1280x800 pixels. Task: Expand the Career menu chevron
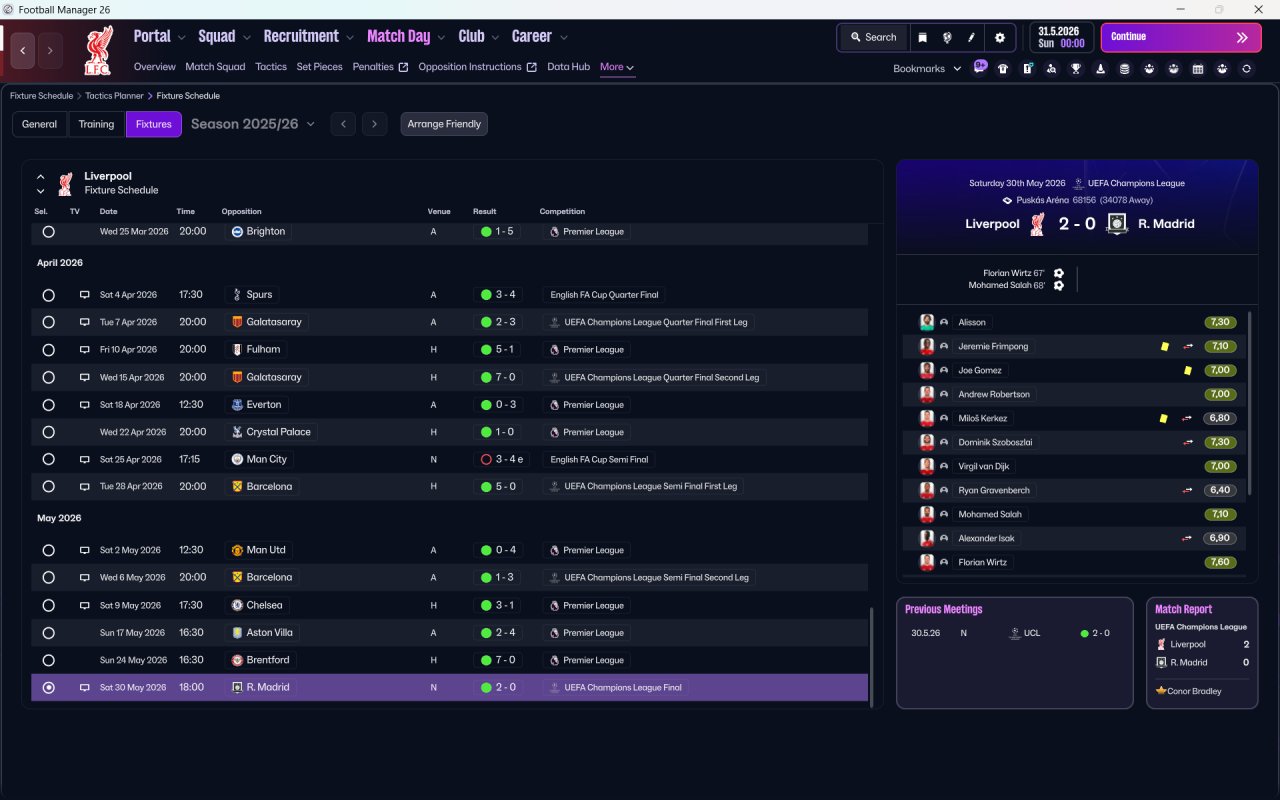(563, 38)
